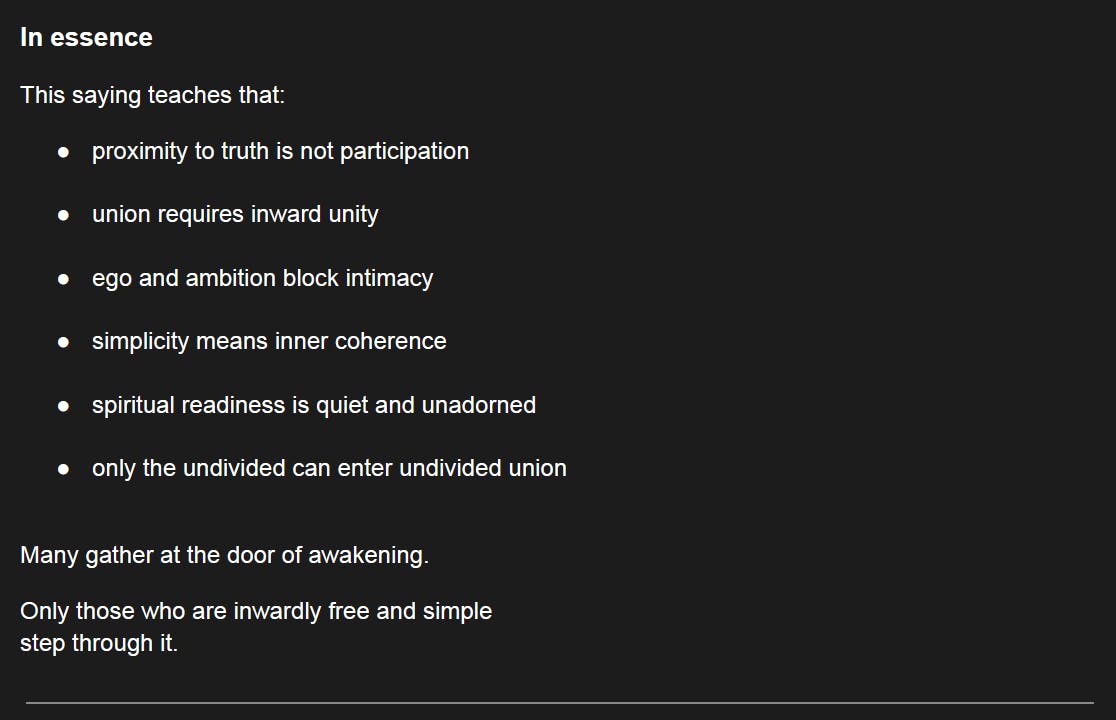Click the bullet dot before "union requires"
Image resolution: width=1116 pixels, height=720 pixels.
pyautogui.click(x=63, y=215)
